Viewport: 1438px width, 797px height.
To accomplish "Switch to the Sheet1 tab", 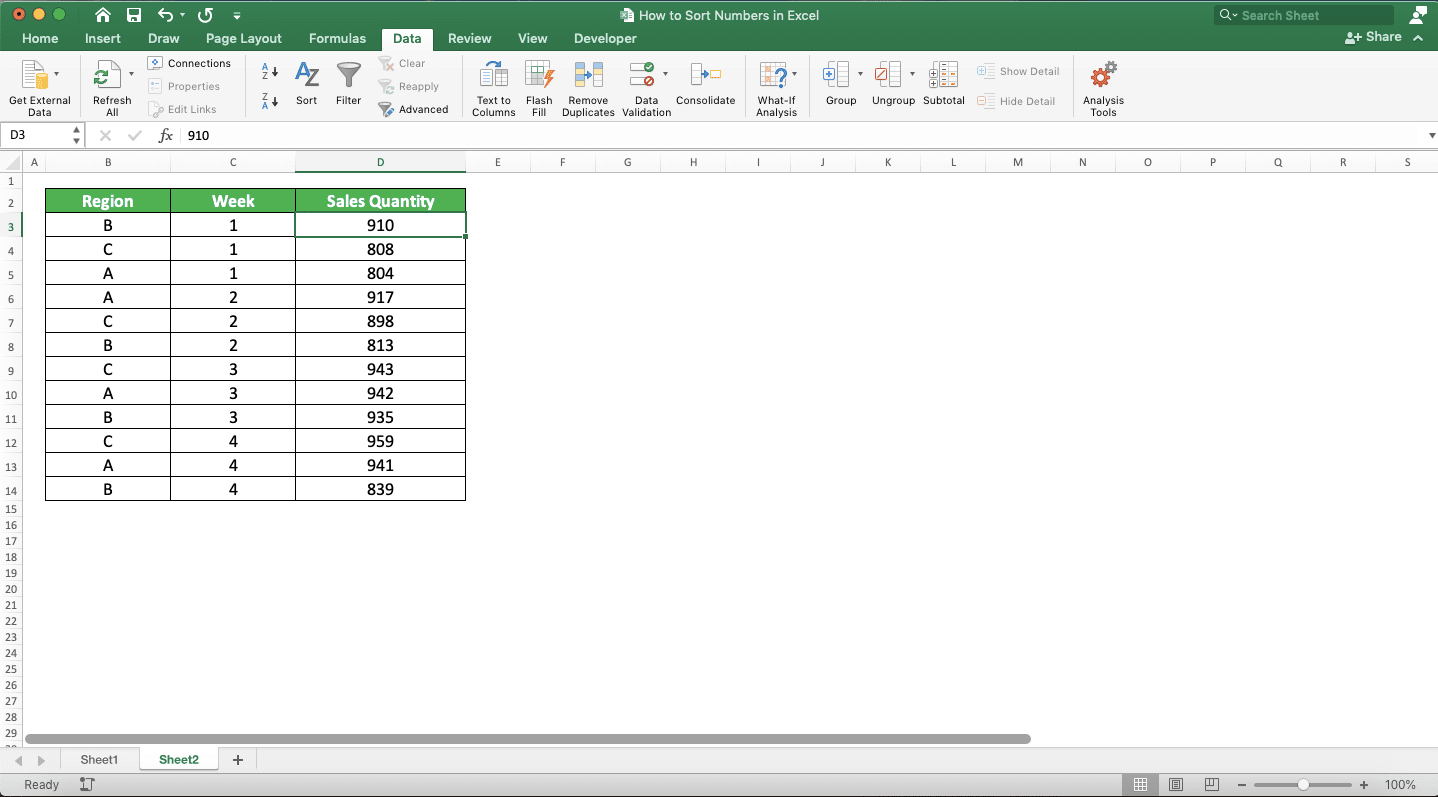I will coord(99,760).
